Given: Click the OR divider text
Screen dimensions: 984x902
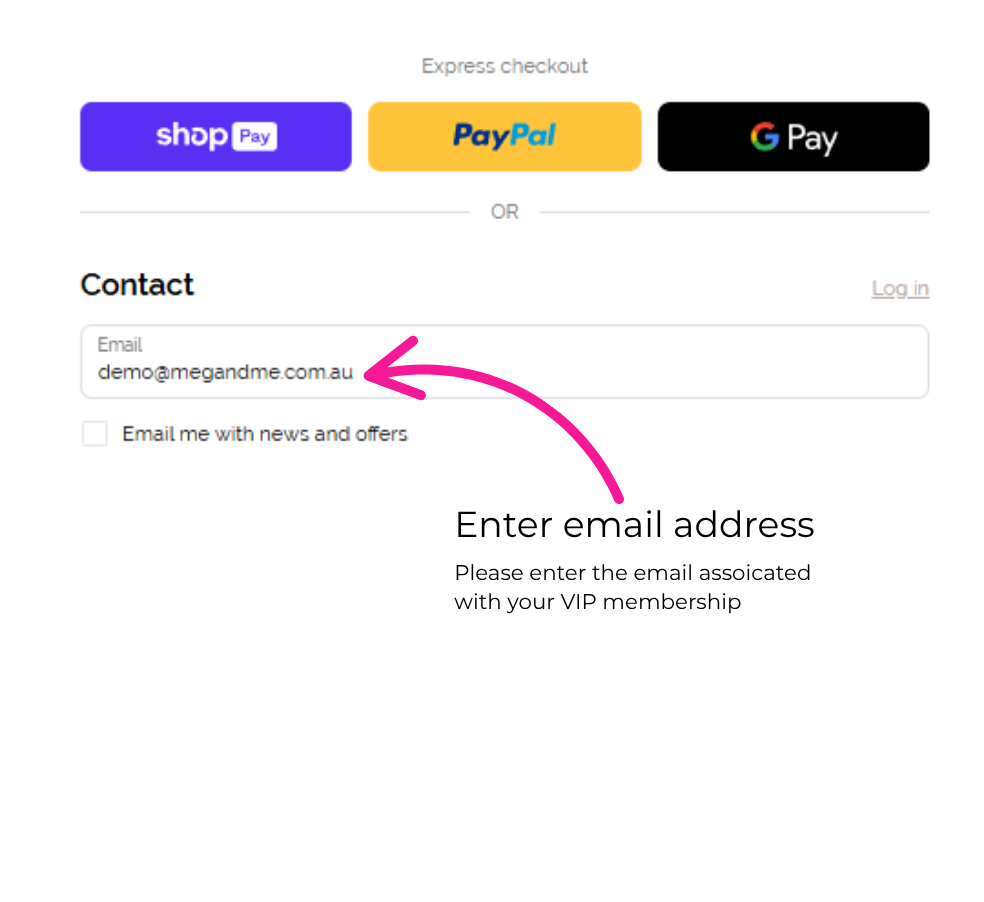Looking at the screenshot, I should tap(505, 212).
